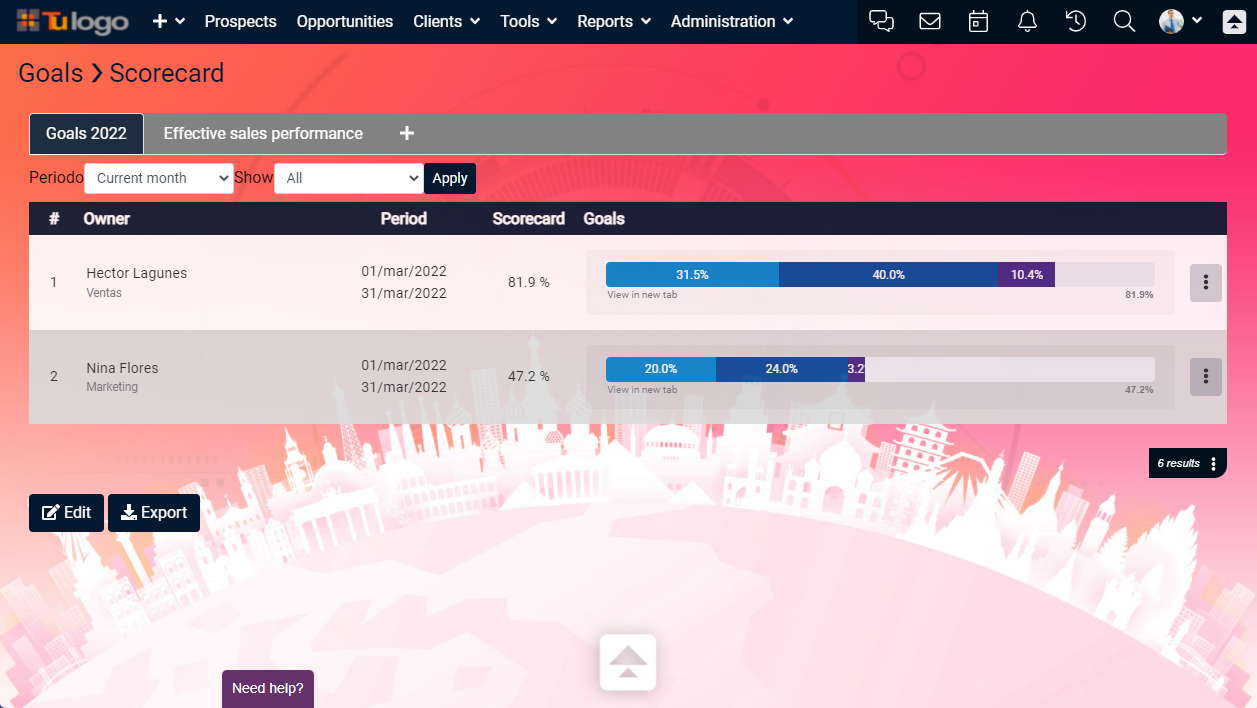Open the calendar icon in the top bar
1257x708 pixels.
point(978,20)
